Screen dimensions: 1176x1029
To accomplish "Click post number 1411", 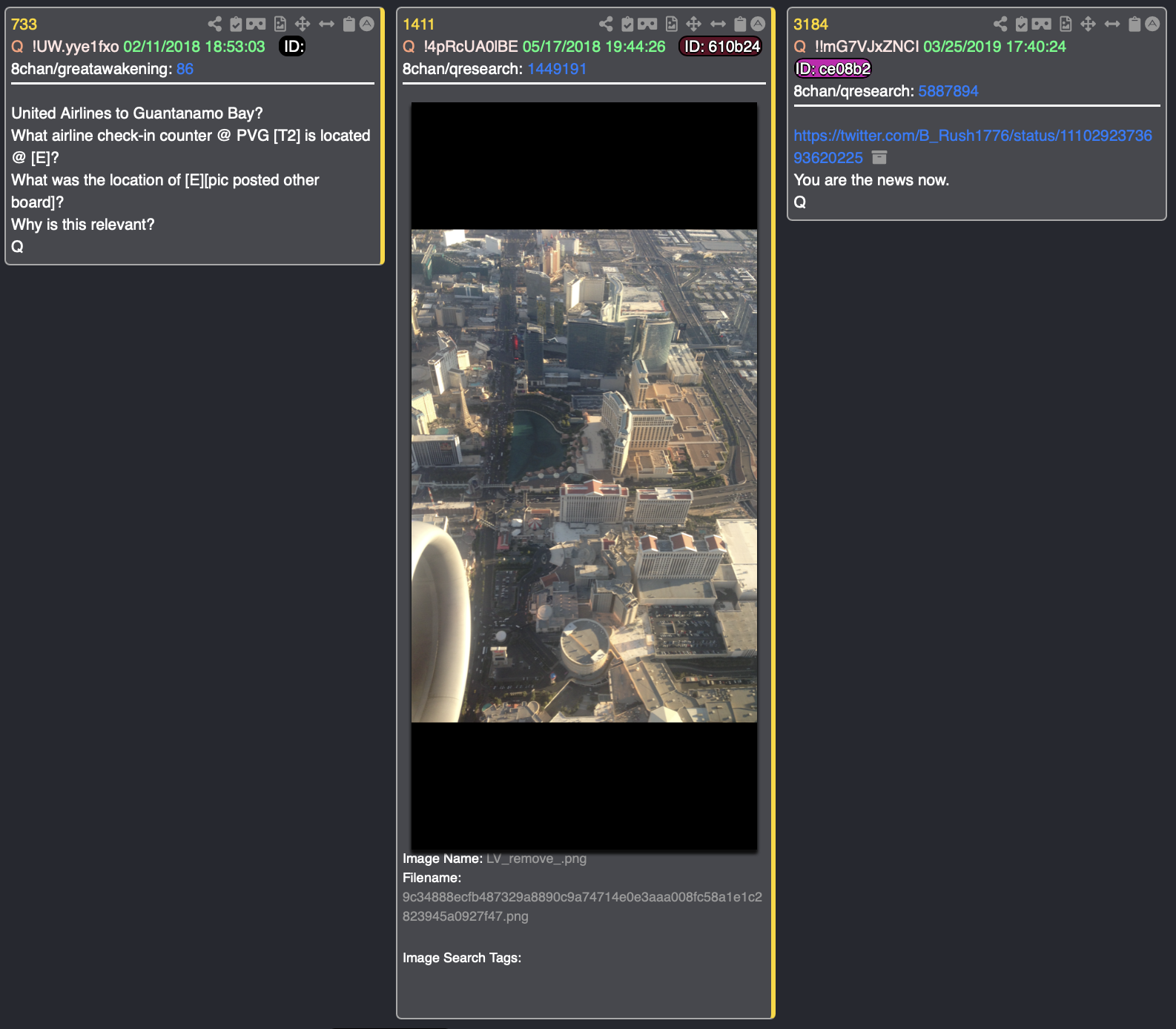I will click(418, 24).
